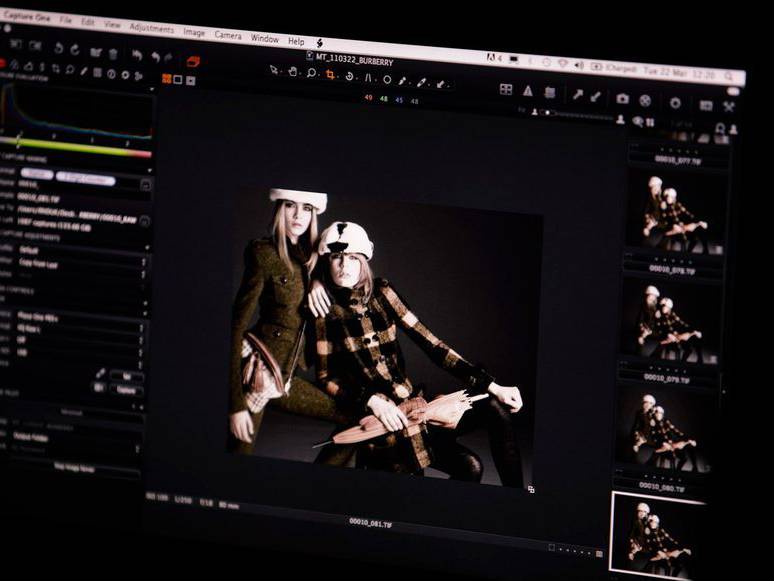Viewport: 774px width, 581px height.
Task: Click the preferences gear icon
Action: [x=675, y=103]
